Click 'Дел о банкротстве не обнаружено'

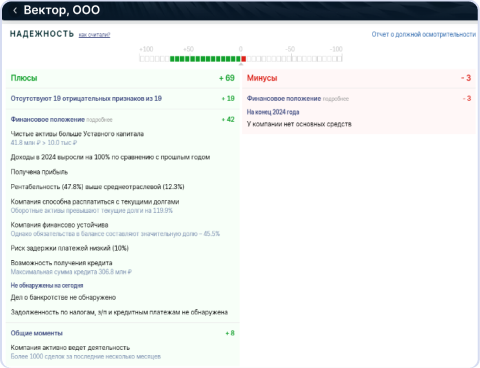(x=63, y=297)
